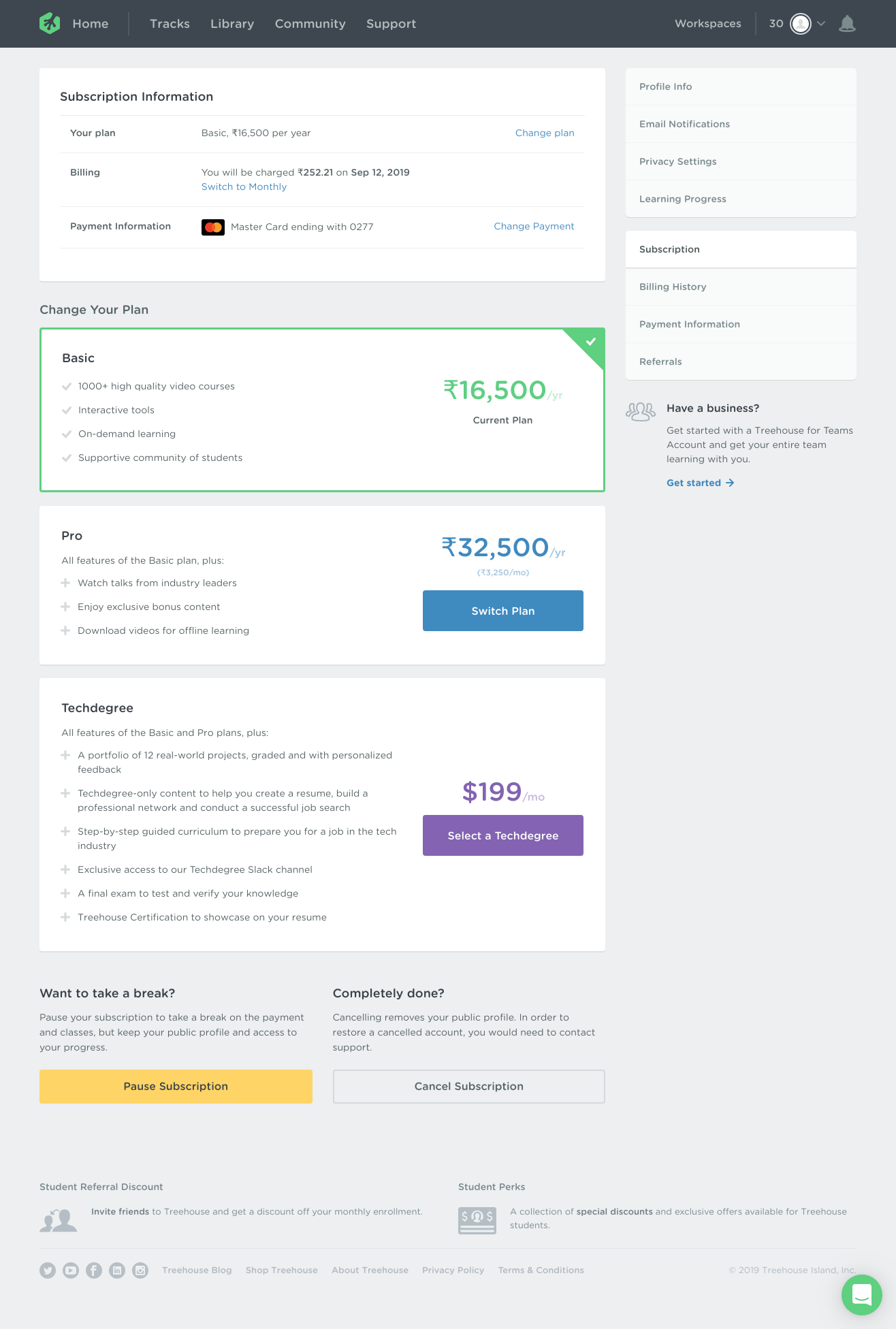The image size is (896, 1329).
Task: Click the Switch Plan button
Action: pos(502,611)
